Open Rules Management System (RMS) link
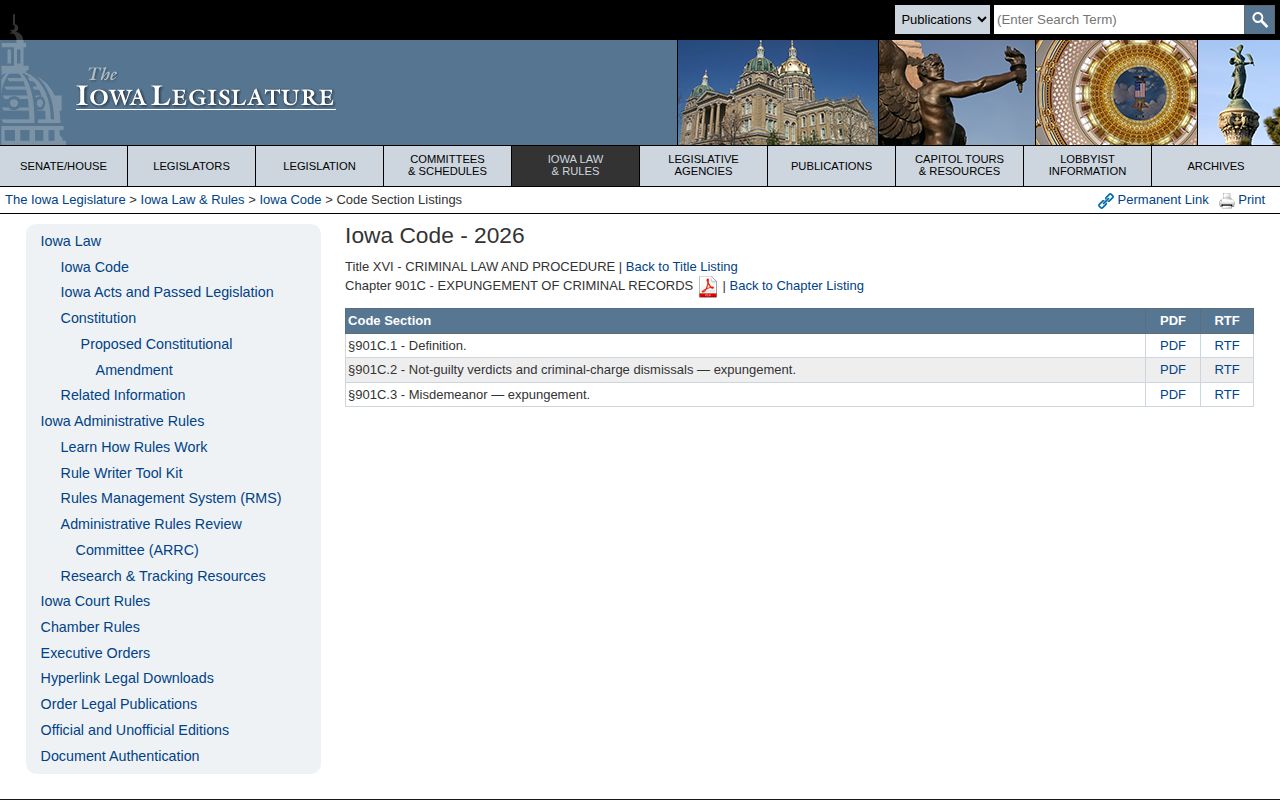The width and height of the screenshot is (1280, 800). point(171,498)
